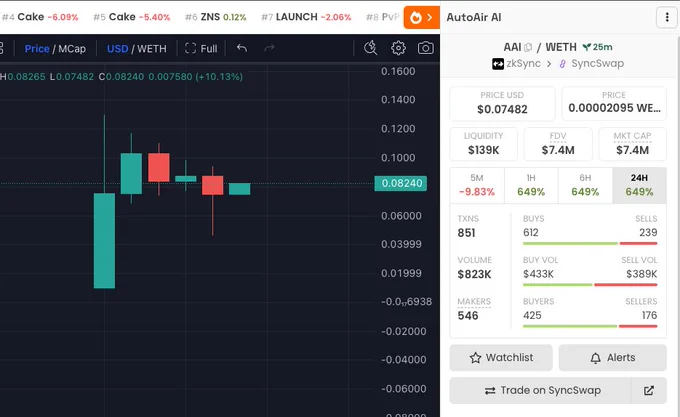Select the 24H timeframe tab
The image size is (680, 417).
click(x=639, y=185)
